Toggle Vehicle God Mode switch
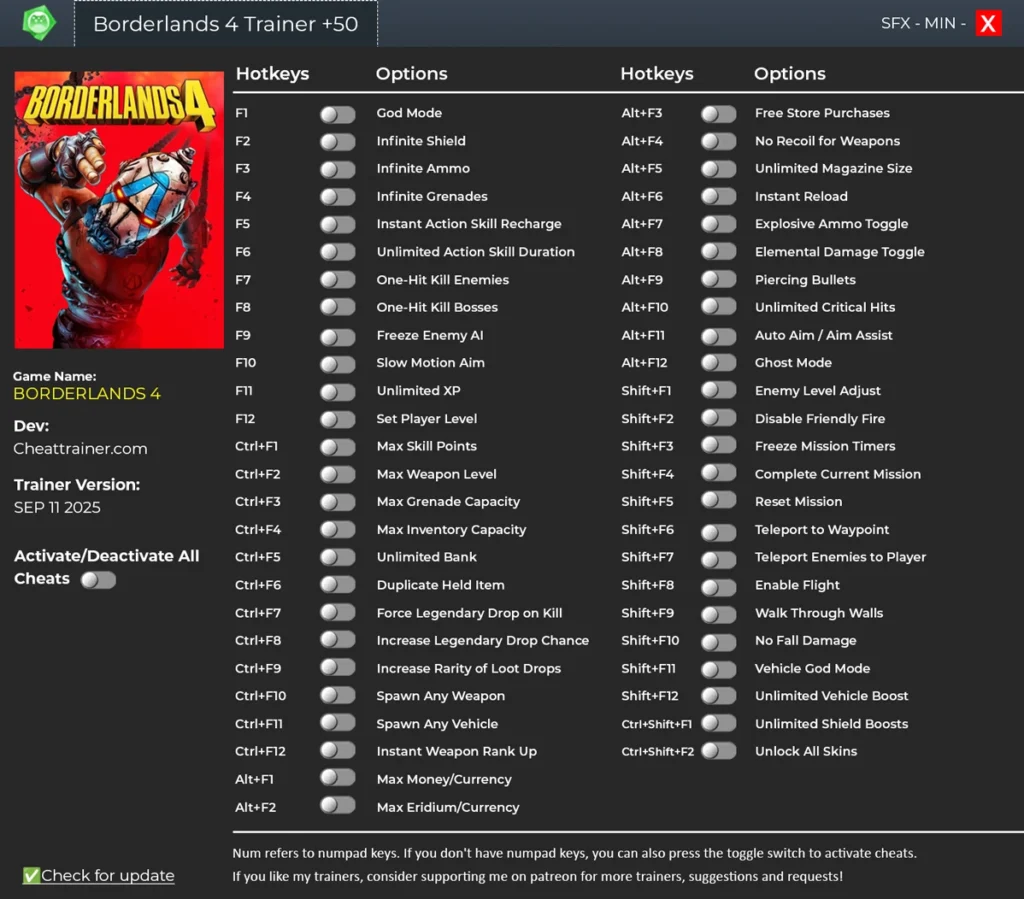The height and width of the screenshot is (899, 1024). (x=718, y=670)
